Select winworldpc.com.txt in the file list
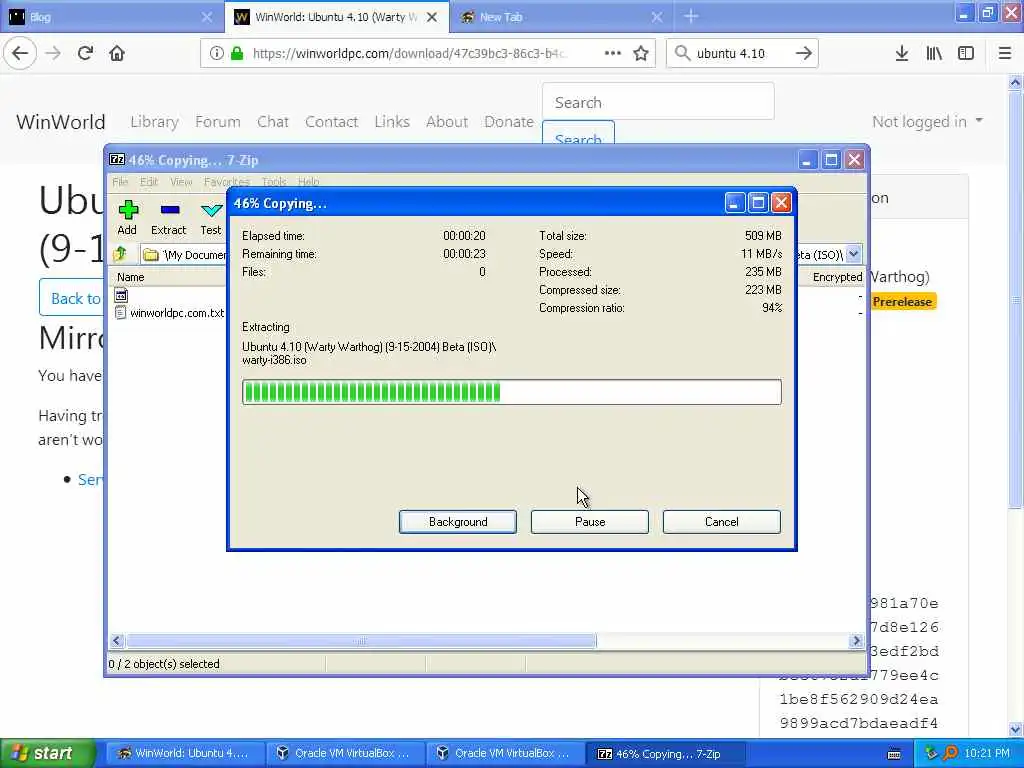The height and width of the screenshot is (768, 1024). 176,313
